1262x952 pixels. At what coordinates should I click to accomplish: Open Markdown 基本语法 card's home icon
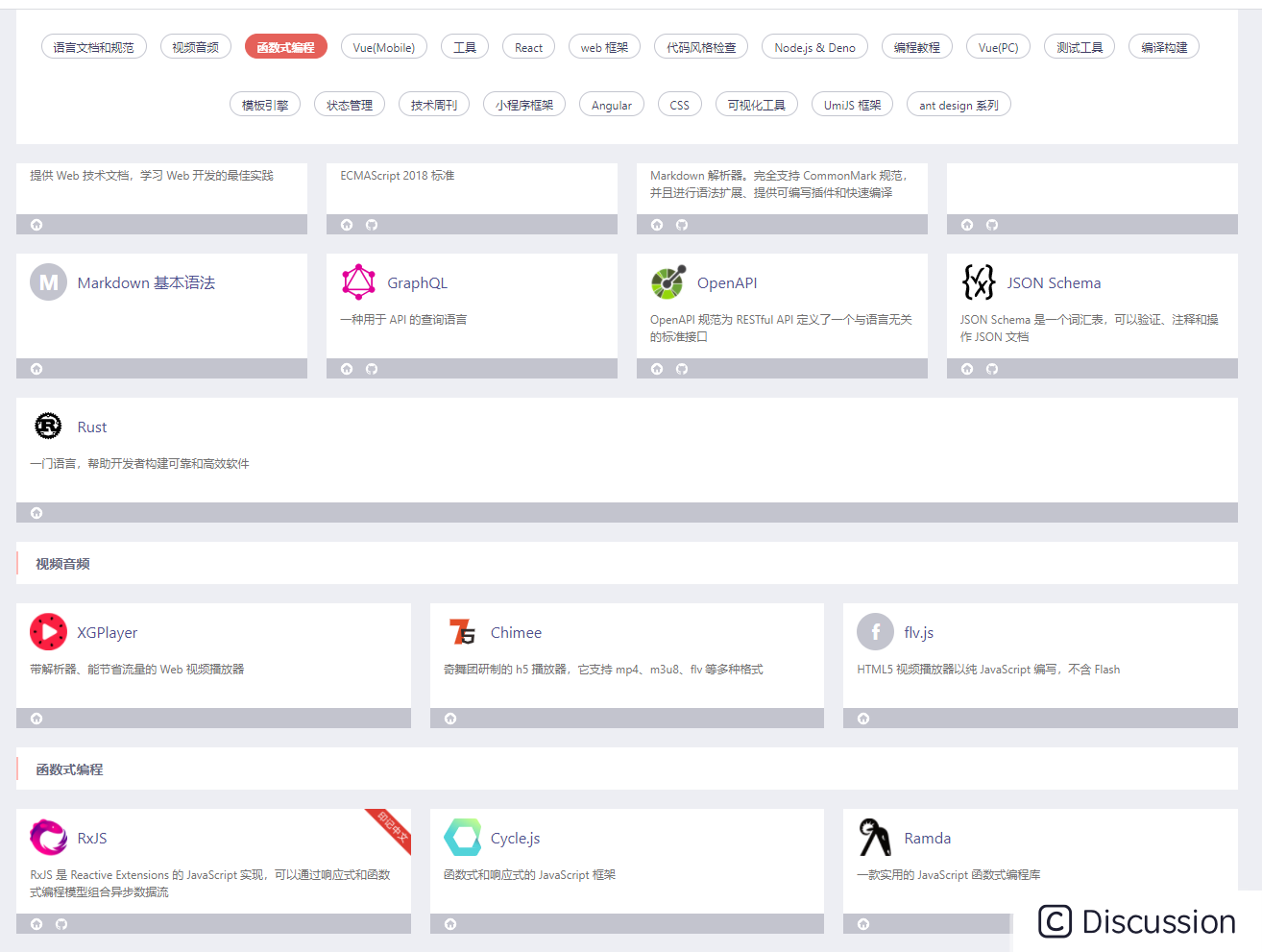click(x=36, y=369)
